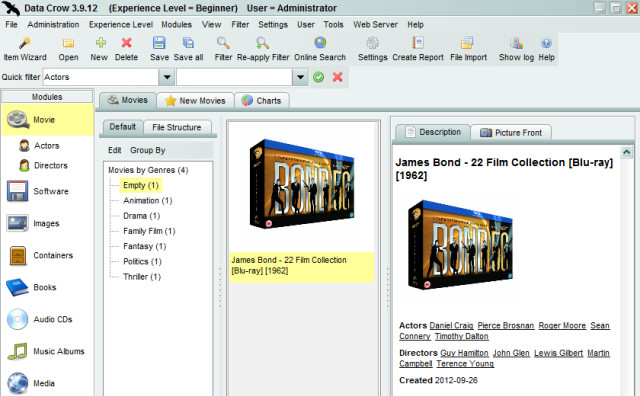Viewport: 640px width, 396px height.
Task: Click the Online Search globe icon
Action: 320,42
